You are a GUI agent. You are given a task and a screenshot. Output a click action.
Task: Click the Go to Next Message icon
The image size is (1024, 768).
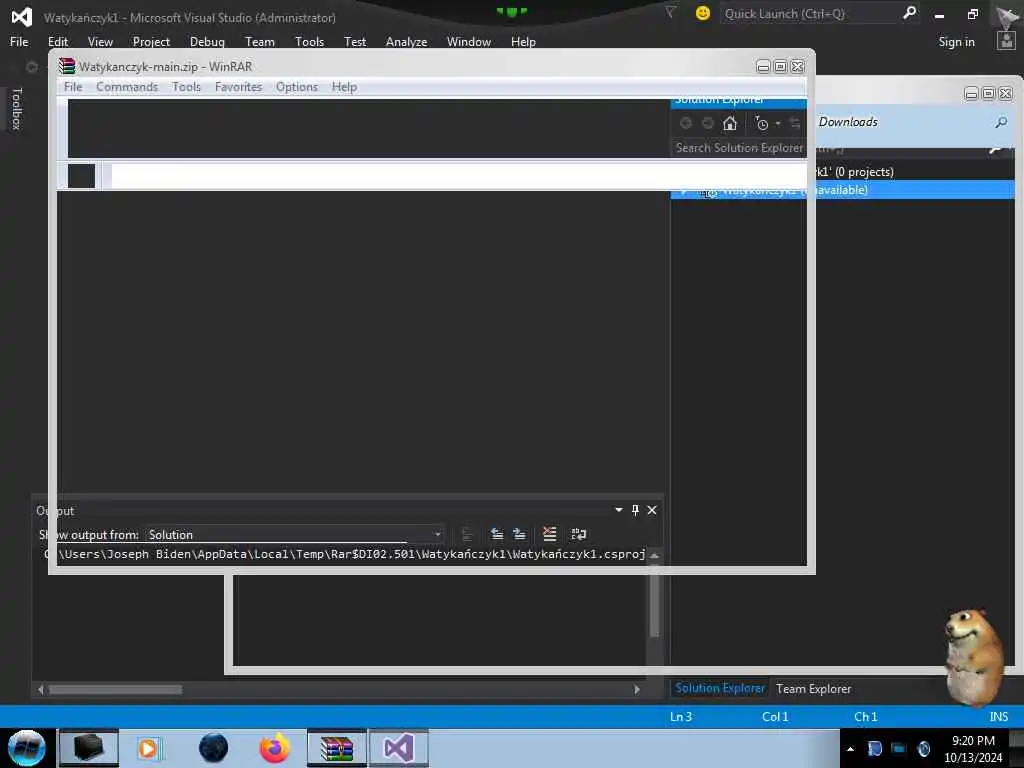click(x=519, y=534)
